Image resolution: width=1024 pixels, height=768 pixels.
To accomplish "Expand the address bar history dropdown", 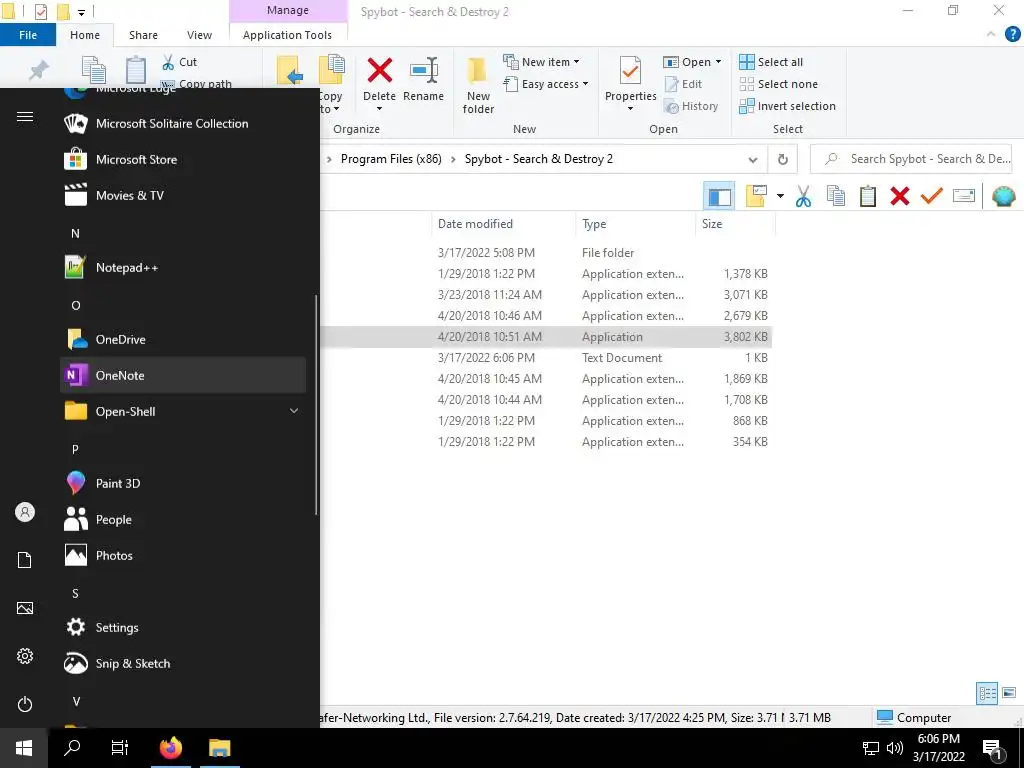I will click(752, 159).
